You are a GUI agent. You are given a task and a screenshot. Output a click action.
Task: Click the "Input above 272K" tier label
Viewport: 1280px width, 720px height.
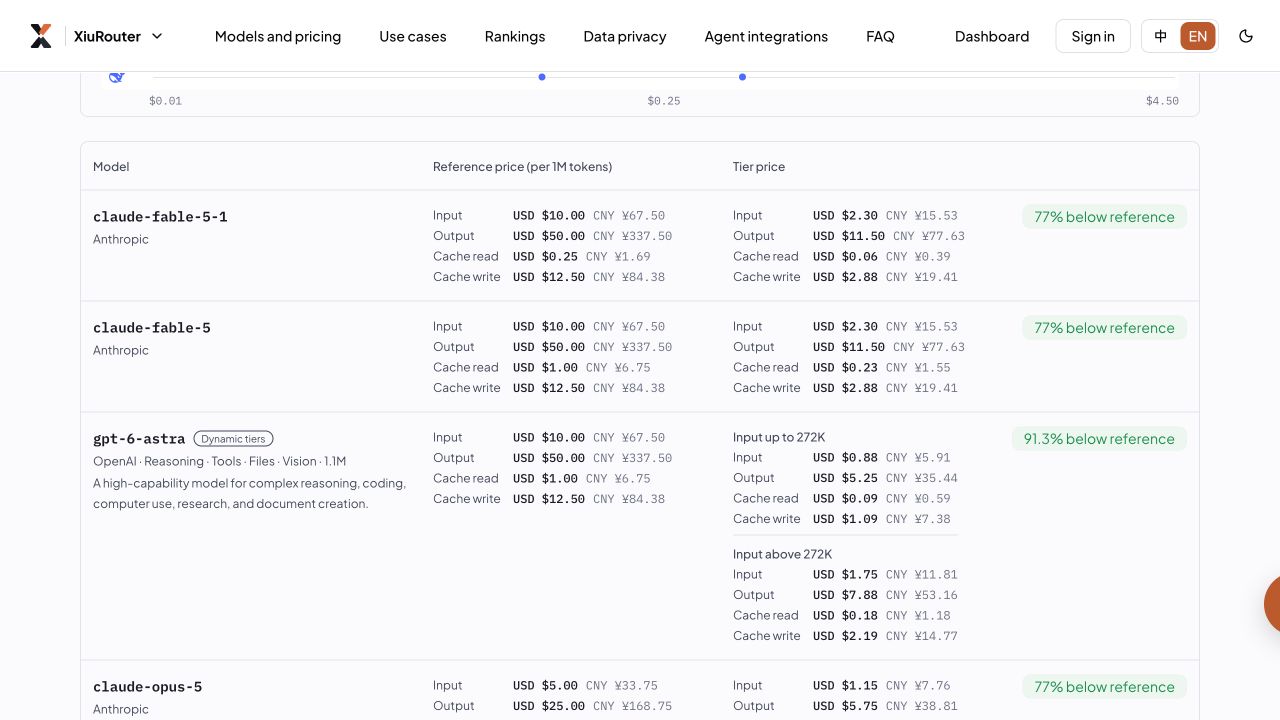[x=782, y=554]
